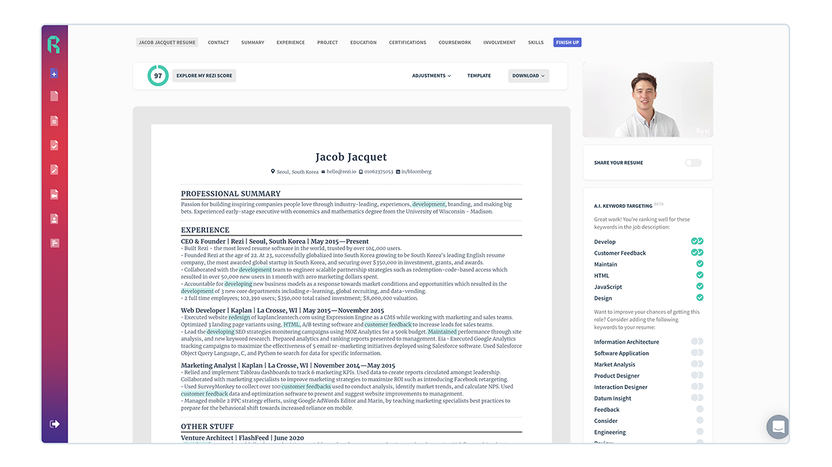
Task: Open the Experience tab
Action: coord(290,42)
